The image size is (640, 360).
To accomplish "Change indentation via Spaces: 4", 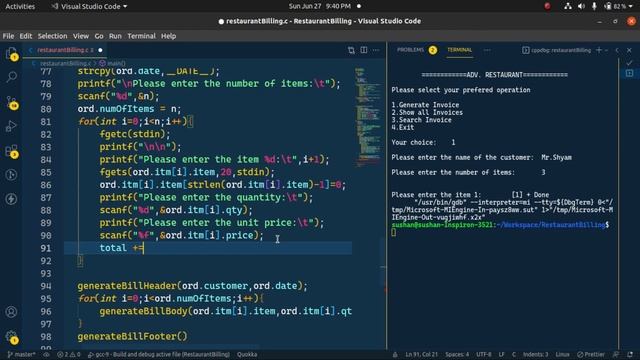I will coord(457,354).
